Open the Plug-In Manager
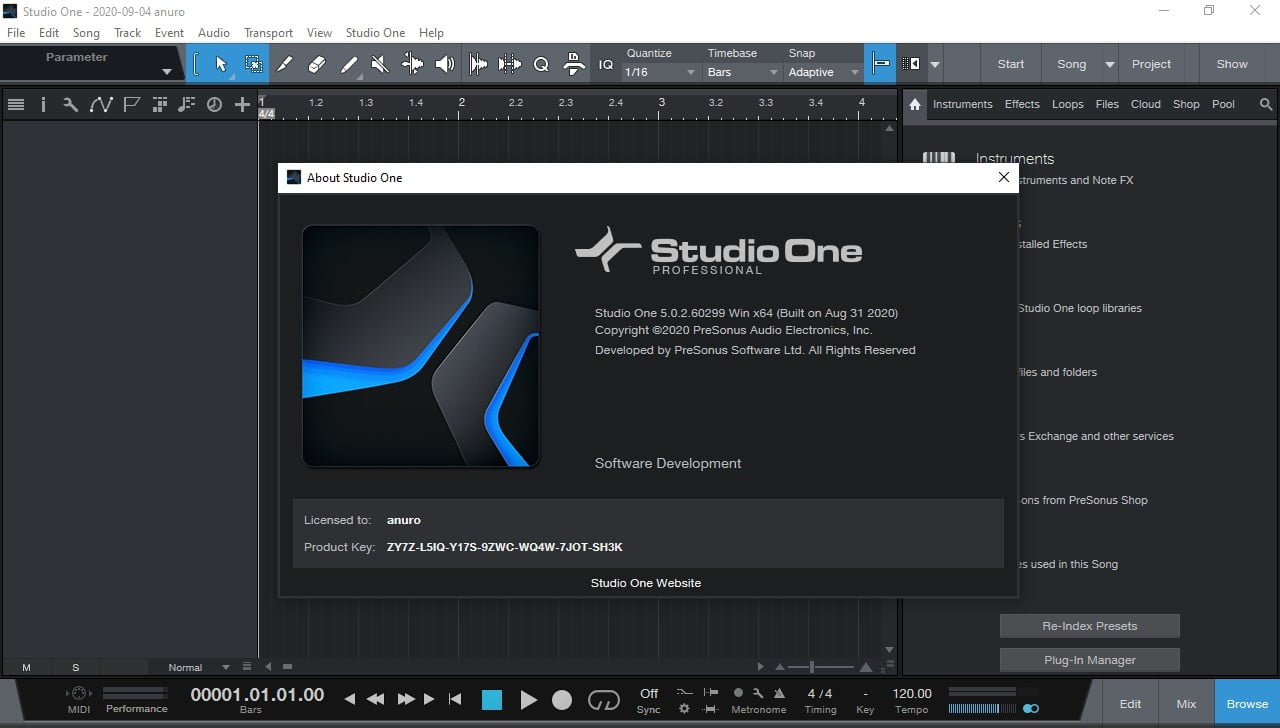The width and height of the screenshot is (1280, 728). 1090,660
